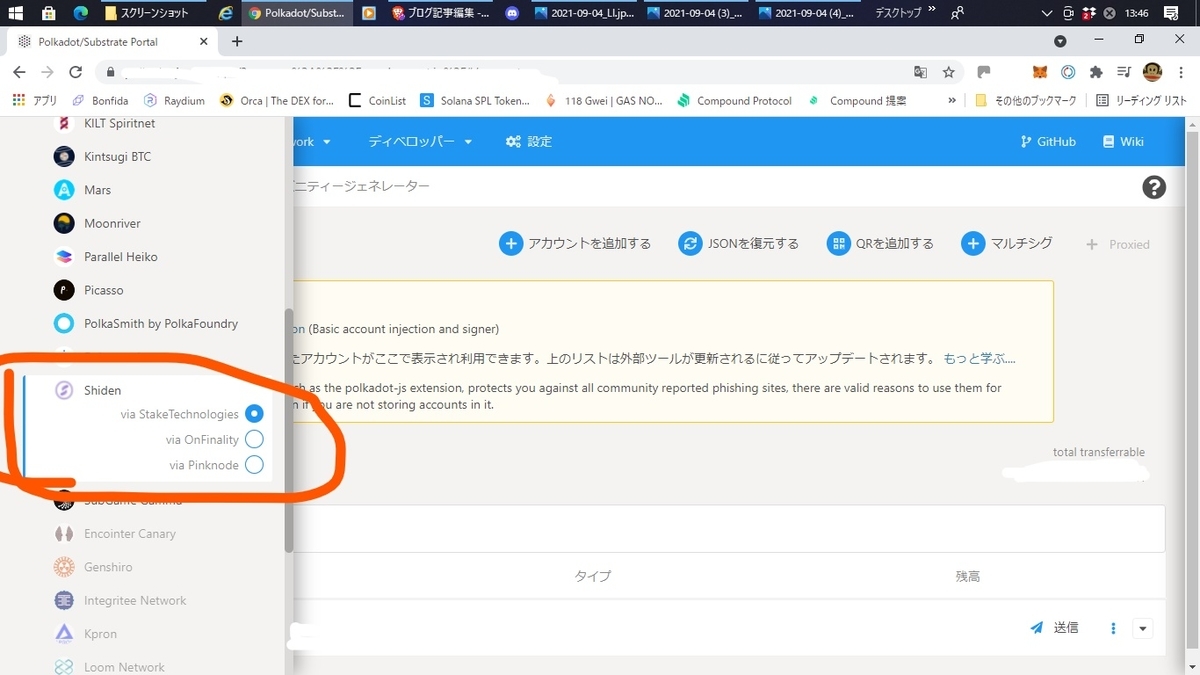Choose the Picasso network
The height and width of the screenshot is (675, 1200).
coord(103,290)
